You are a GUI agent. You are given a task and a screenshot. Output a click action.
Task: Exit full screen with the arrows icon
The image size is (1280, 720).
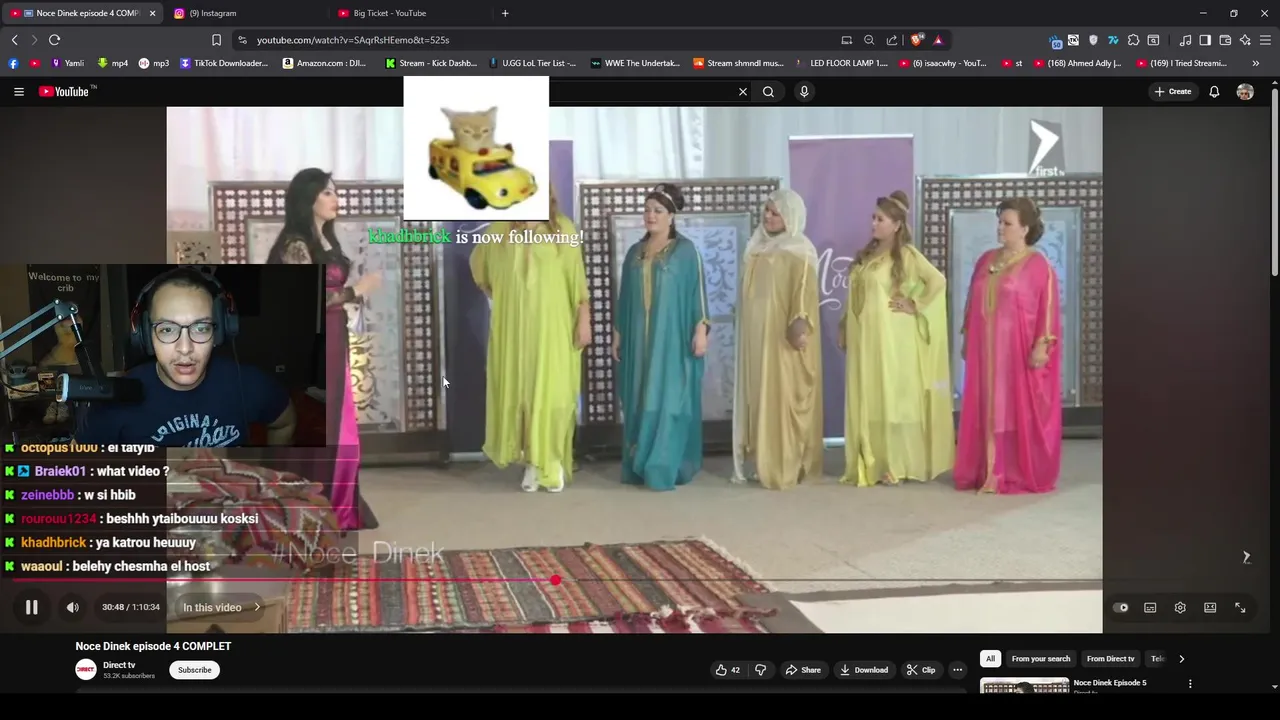1240,607
